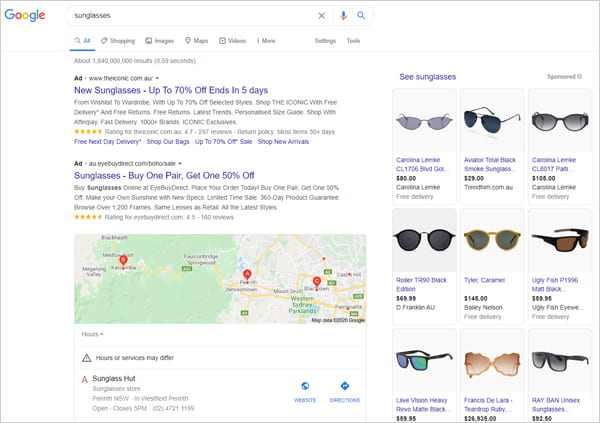Open the See sunglasses shopping heading

pyautogui.click(x=428, y=77)
